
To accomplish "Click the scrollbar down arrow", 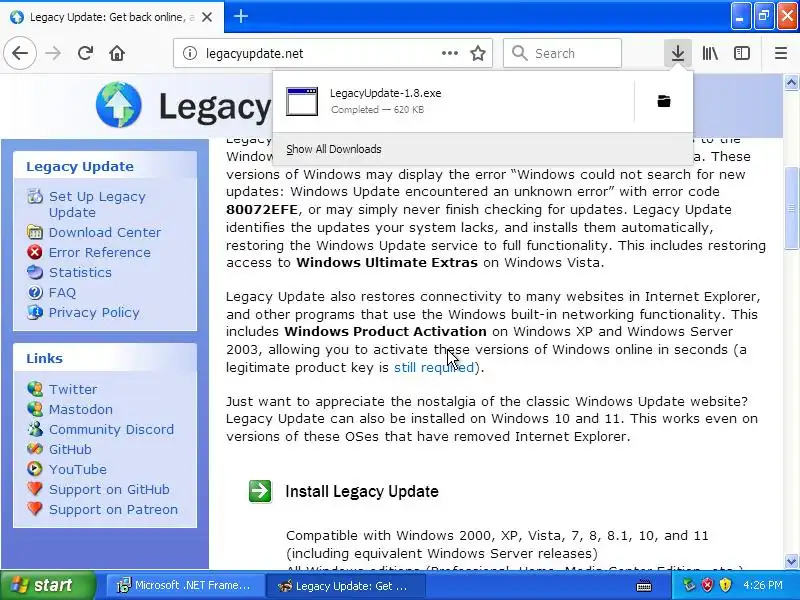I will point(791,561).
